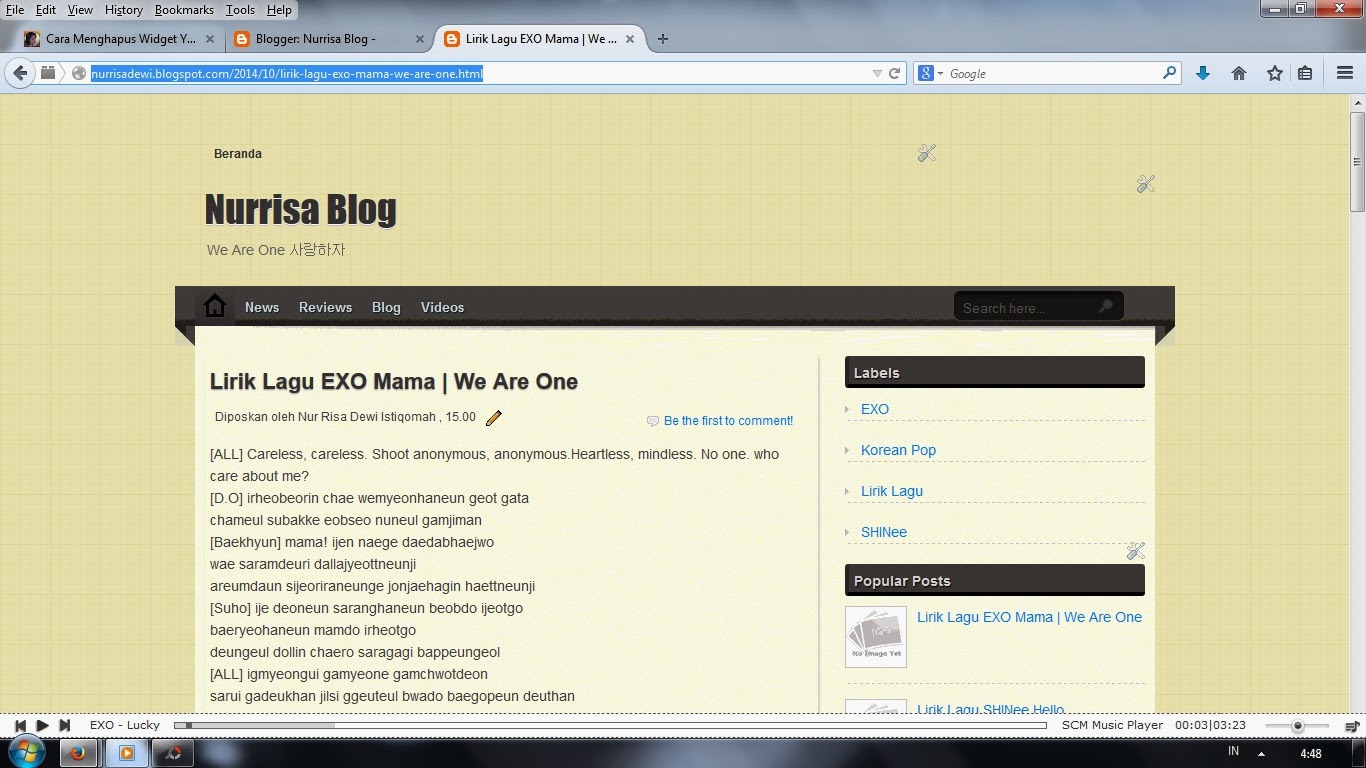Click into the Google search field
The image size is (1366, 768).
[x=1053, y=74]
